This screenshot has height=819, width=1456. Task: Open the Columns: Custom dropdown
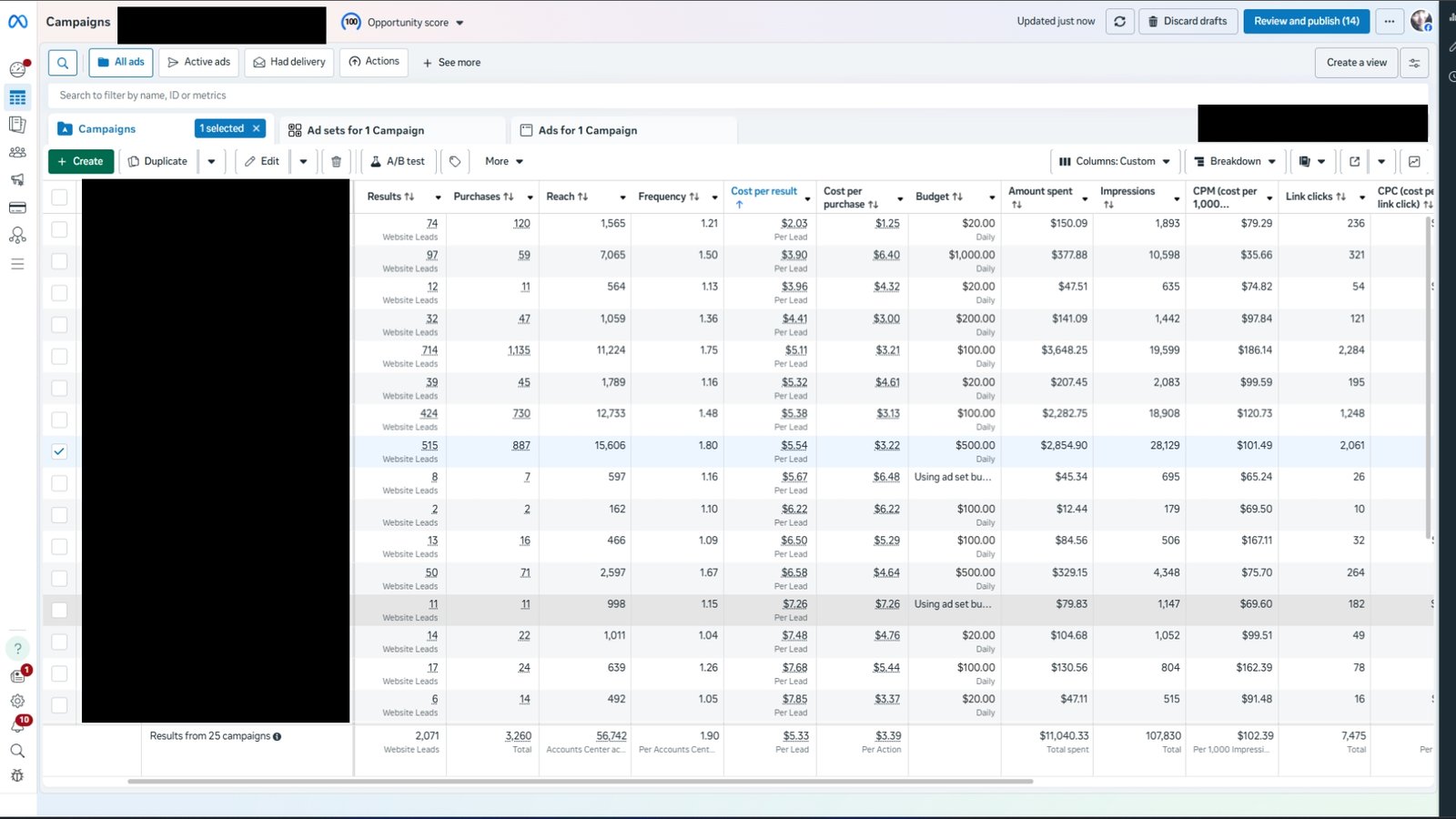pyautogui.click(x=1115, y=162)
